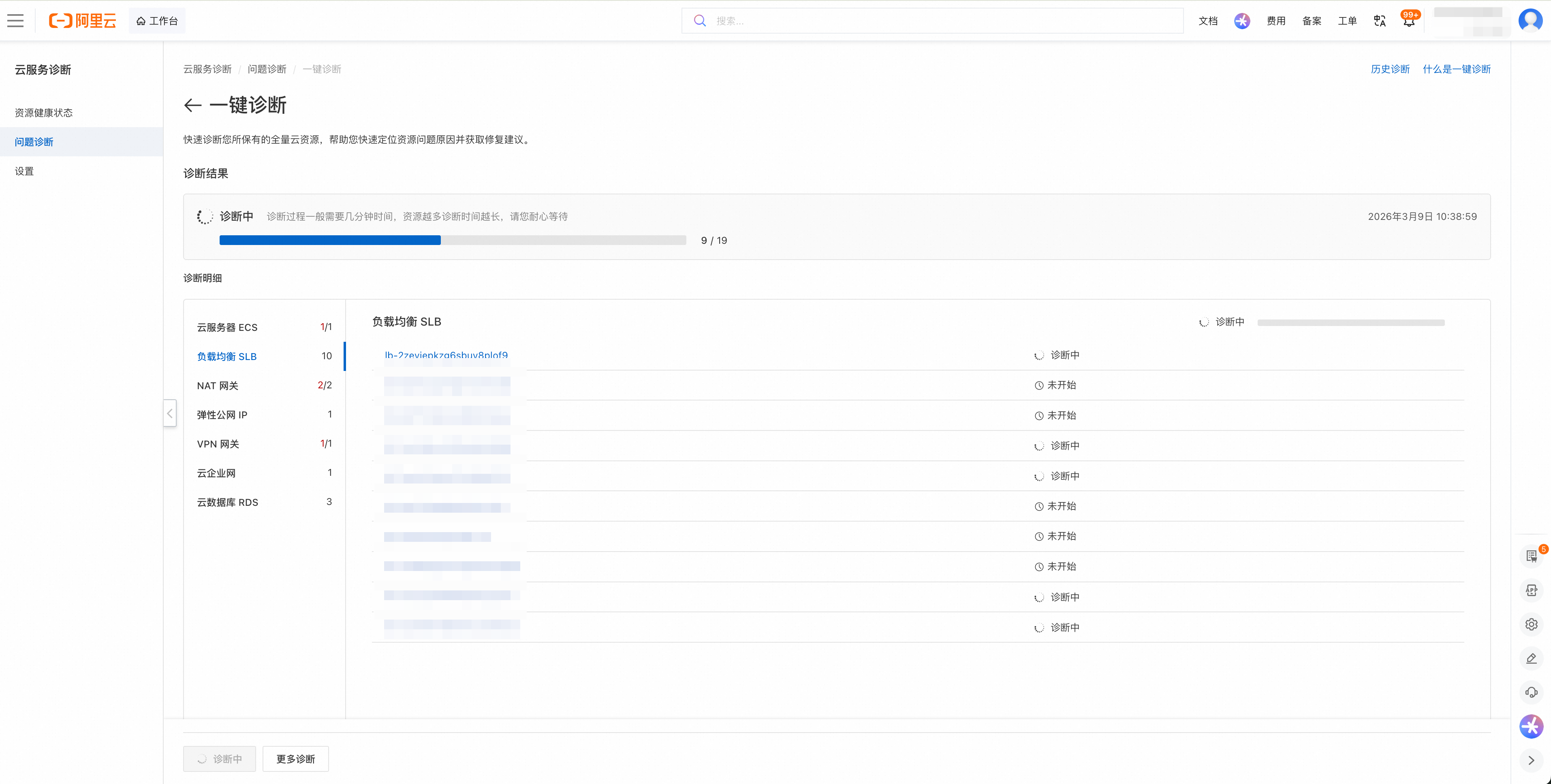Open the user avatar account menu
The width and height of the screenshot is (1551, 784).
tap(1530, 20)
